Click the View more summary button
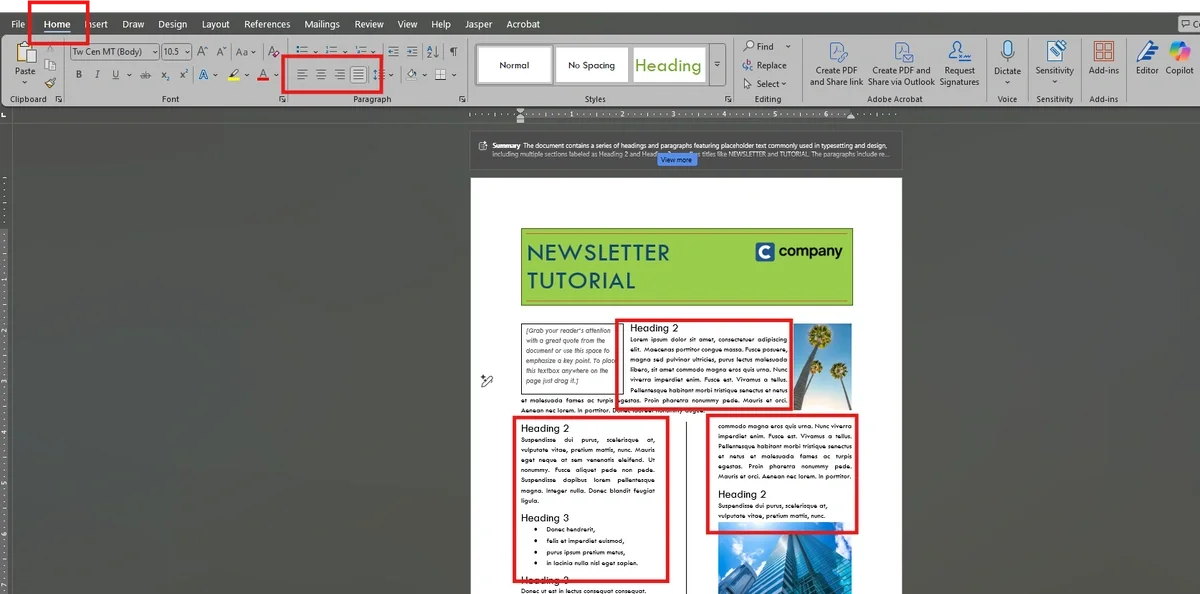 [x=676, y=160]
